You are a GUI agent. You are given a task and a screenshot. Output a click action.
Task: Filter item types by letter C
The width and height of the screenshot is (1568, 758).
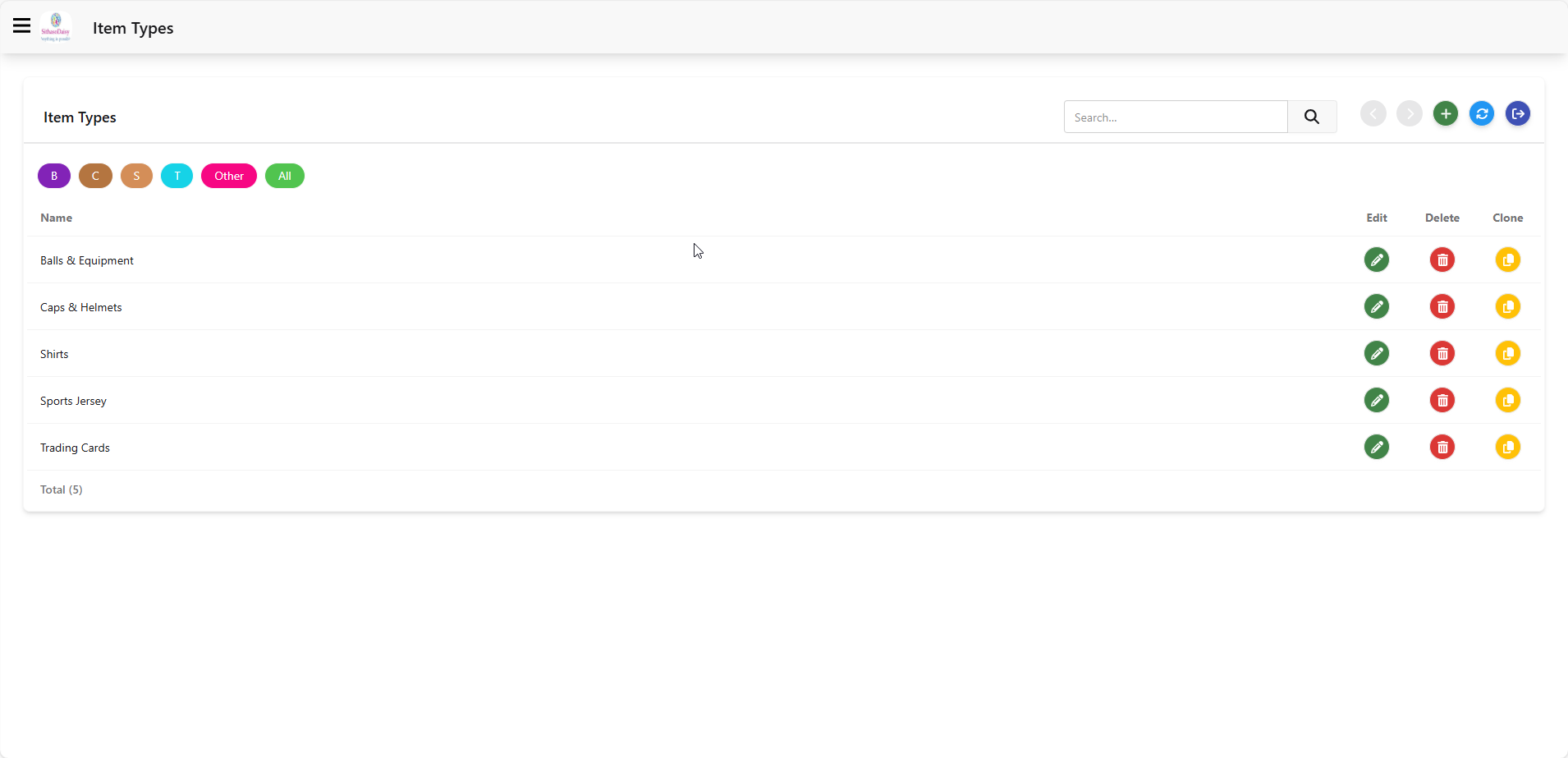(x=95, y=176)
